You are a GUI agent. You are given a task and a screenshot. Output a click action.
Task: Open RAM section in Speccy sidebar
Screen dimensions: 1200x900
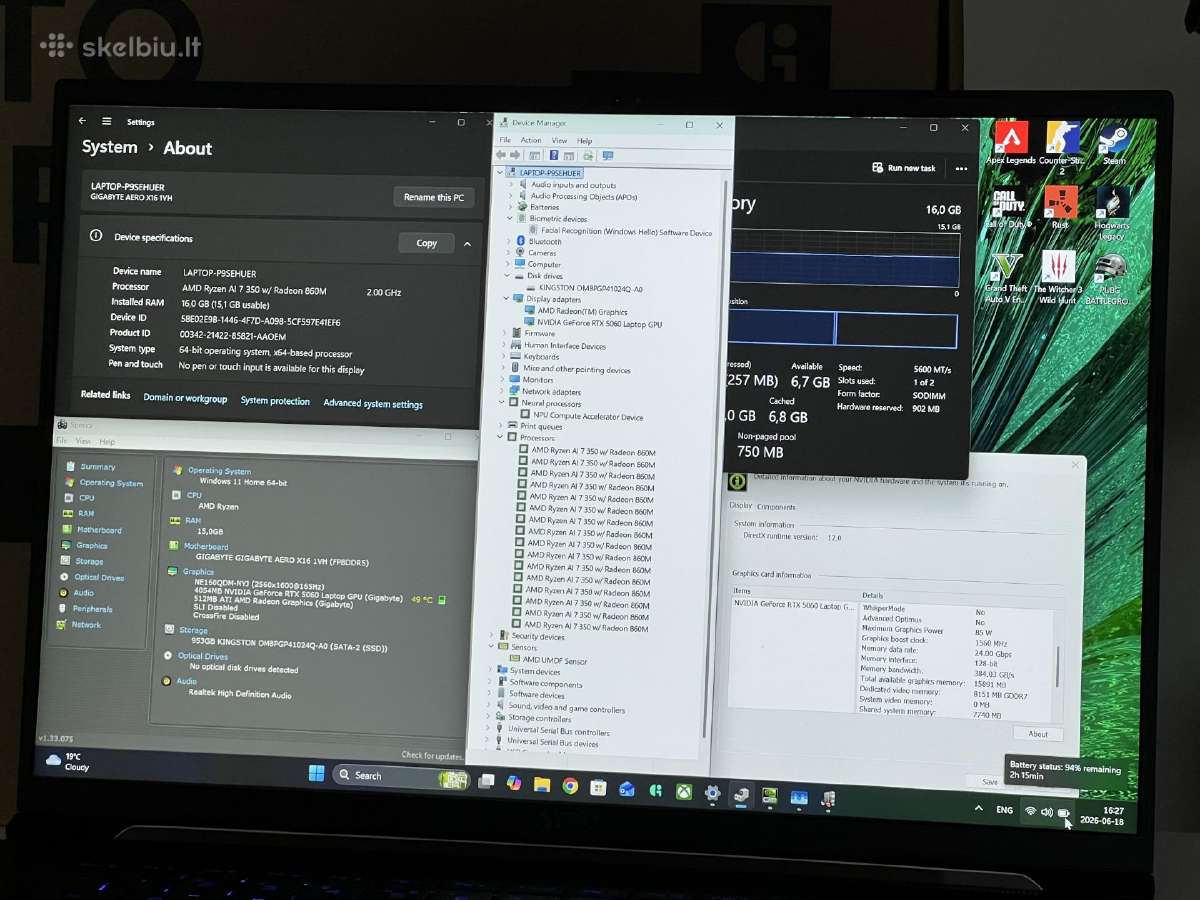tap(79, 514)
